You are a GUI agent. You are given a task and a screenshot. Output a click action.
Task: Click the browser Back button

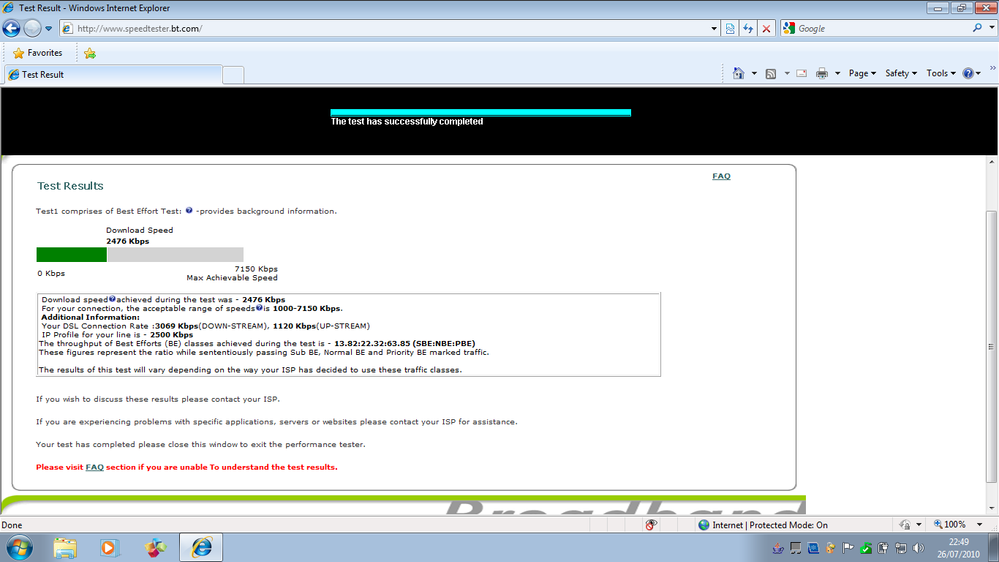(x=12, y=28)
